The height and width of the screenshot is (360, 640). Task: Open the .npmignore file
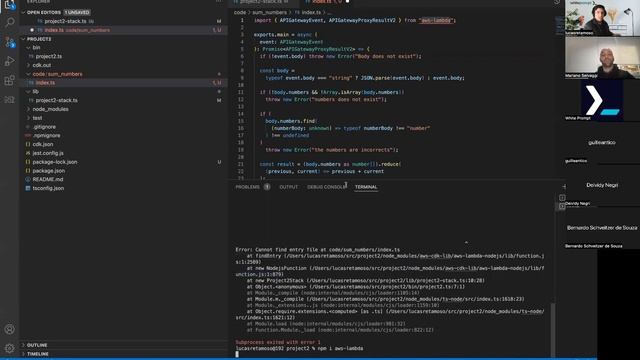click(46, 136)
